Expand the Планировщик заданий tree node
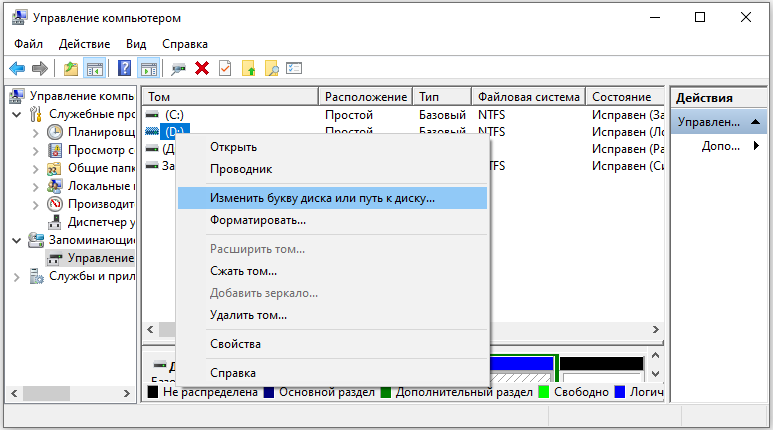773x430 pixels. click(36, 132)
